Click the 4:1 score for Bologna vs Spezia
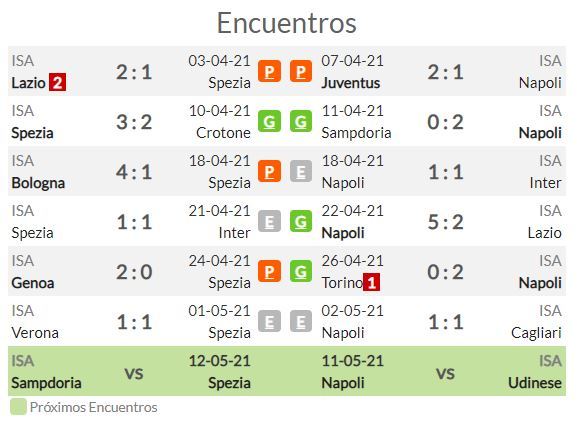 (134, 172)
